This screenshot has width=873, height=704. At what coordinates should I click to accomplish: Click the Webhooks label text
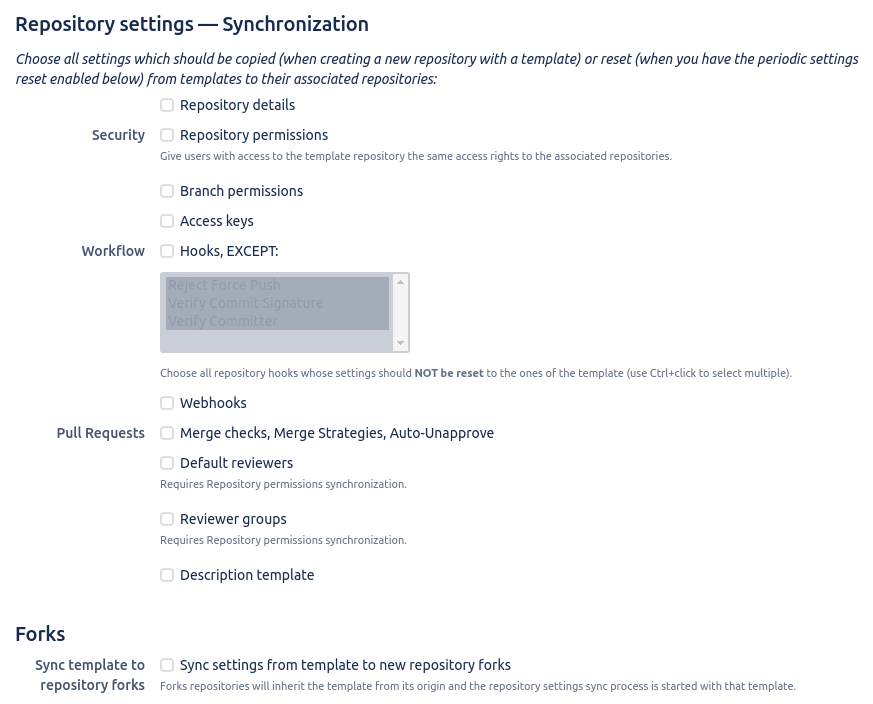(x=213, y=403)
